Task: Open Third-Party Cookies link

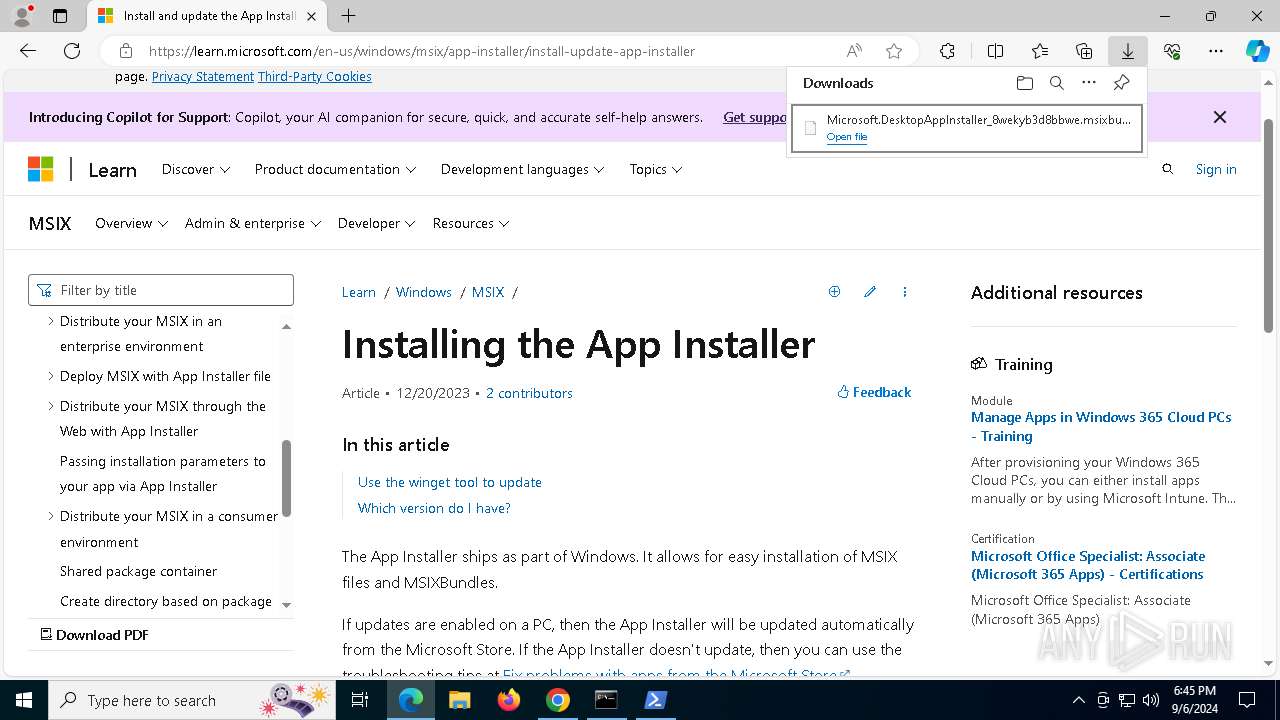Action: (314, 77)
